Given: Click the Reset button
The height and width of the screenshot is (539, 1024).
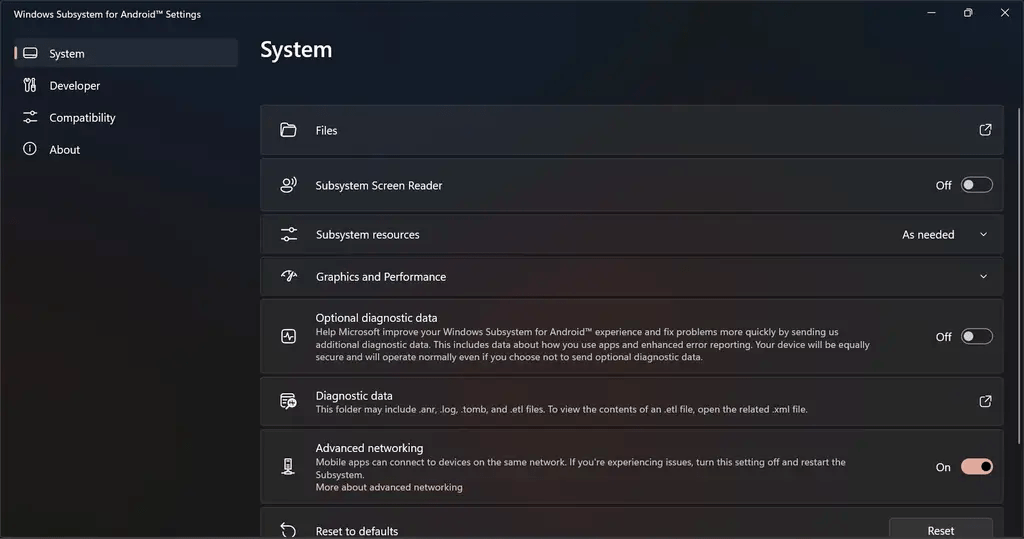Looking at the screenshot, I should [x=940, y=529].
